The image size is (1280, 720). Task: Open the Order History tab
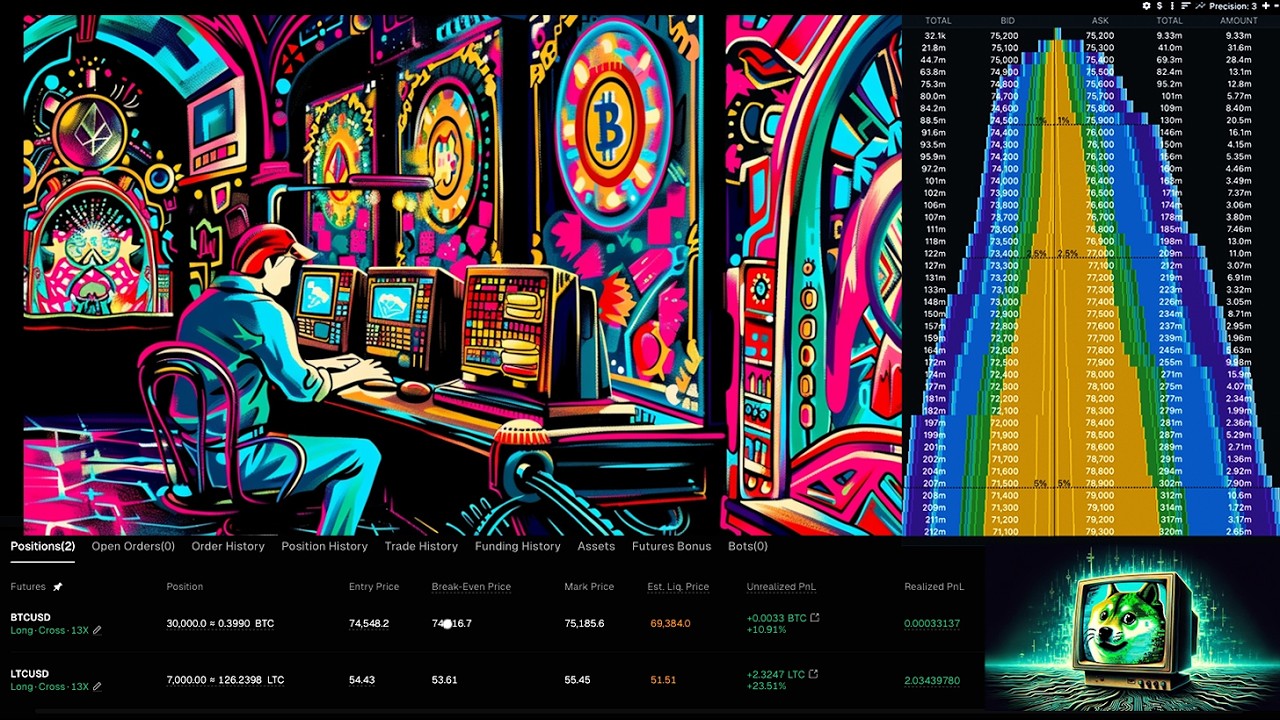pyautogui.click(x=228, y=546)
